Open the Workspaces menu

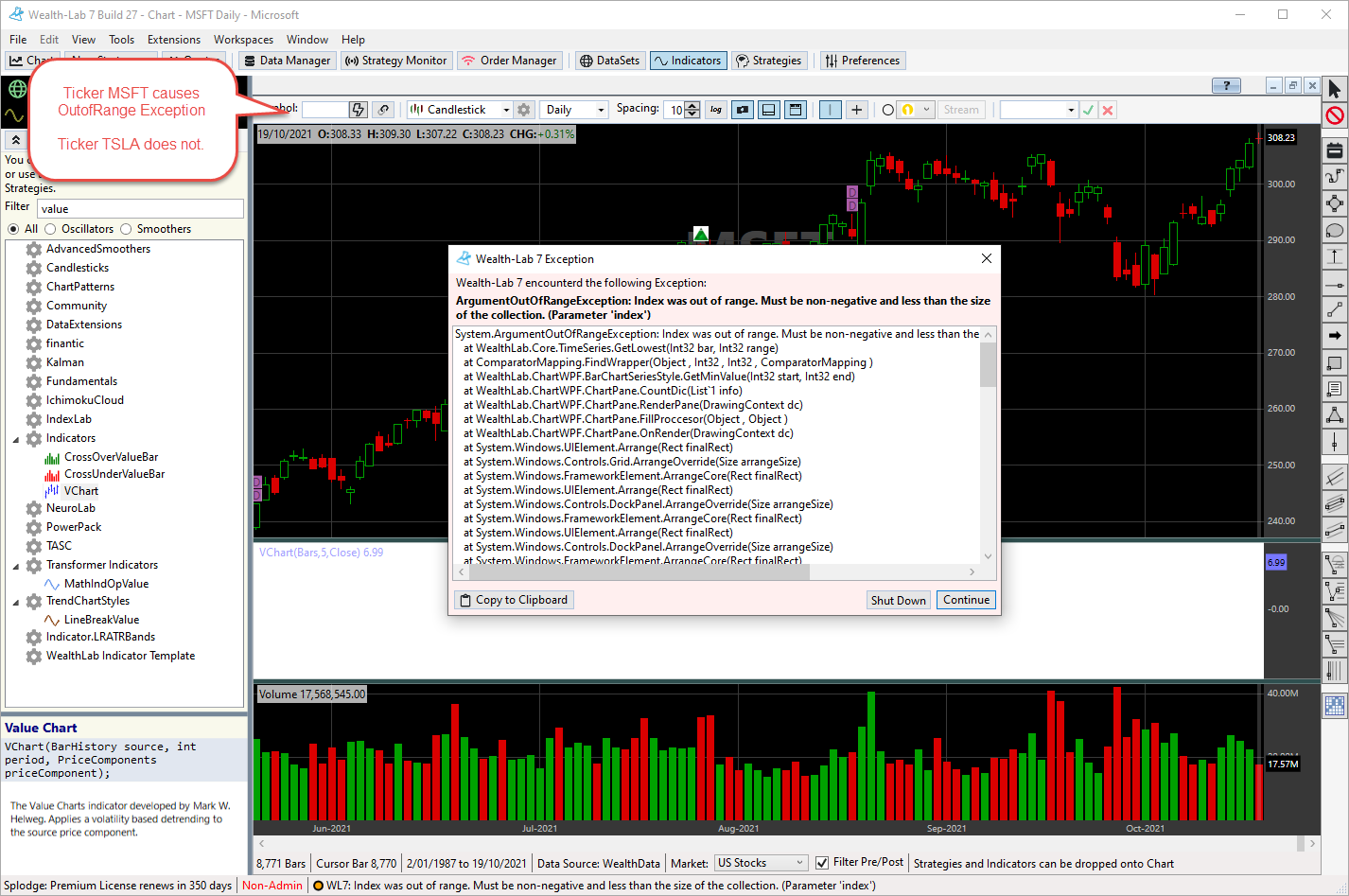[x=243, y=40]
